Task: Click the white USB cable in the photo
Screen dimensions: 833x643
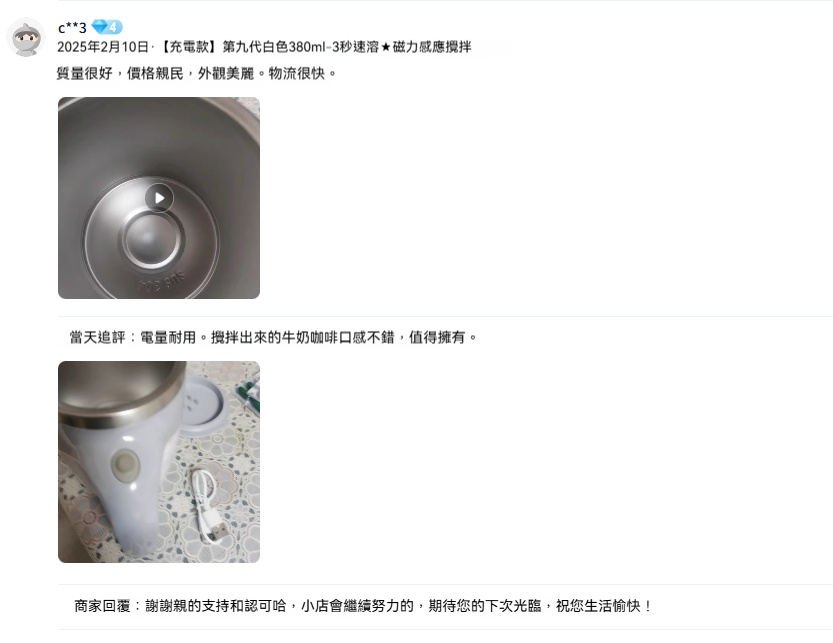Action: 210,504
